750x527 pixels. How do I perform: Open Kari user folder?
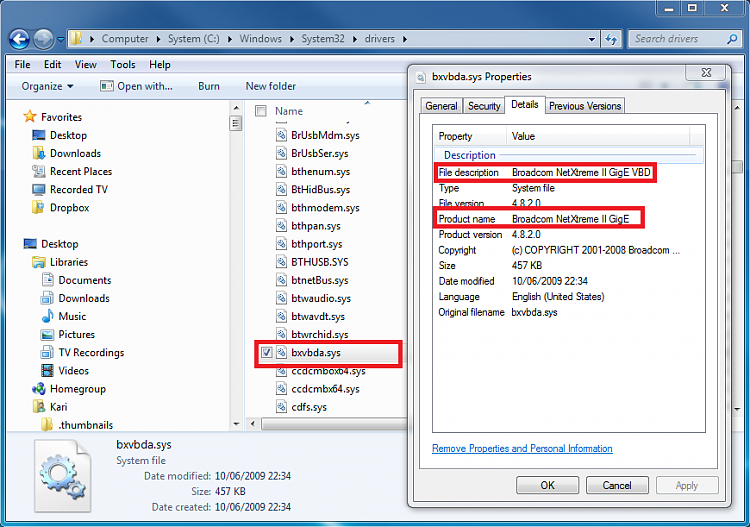[58, 407]
